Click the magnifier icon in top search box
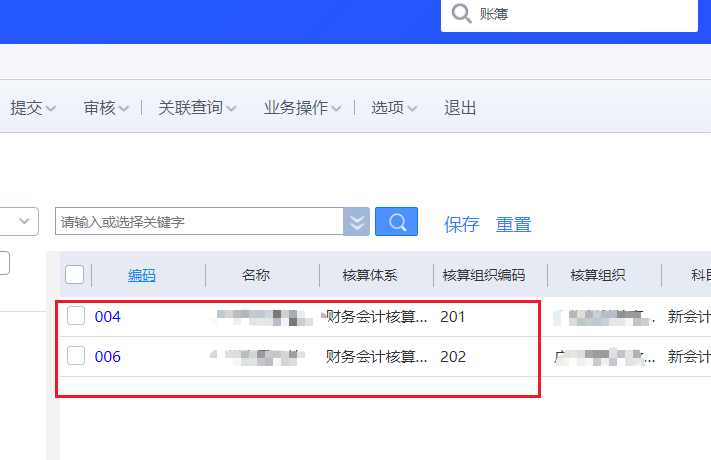 tap(461, 14)
